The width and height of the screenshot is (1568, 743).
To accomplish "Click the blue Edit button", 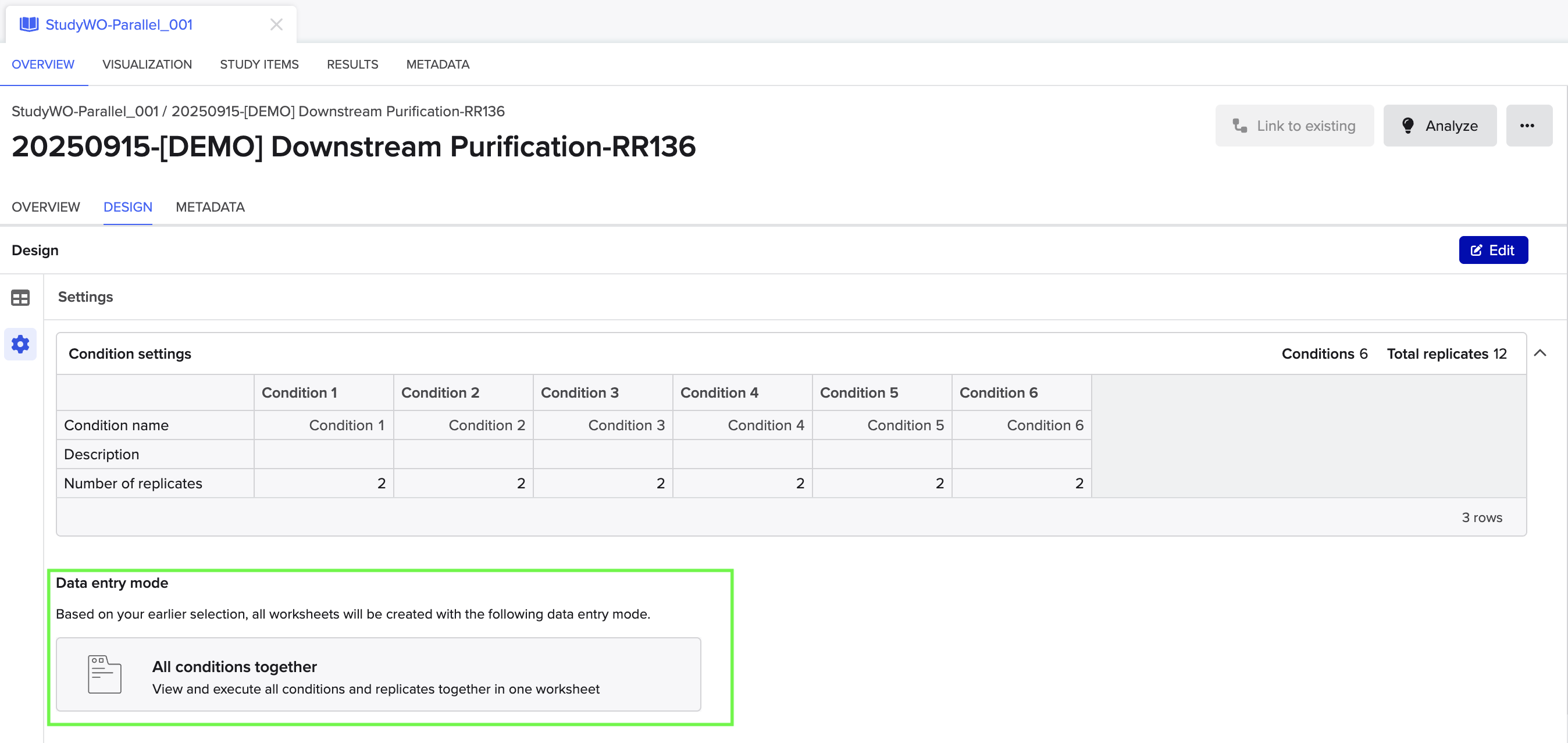I will point(1492,250).
